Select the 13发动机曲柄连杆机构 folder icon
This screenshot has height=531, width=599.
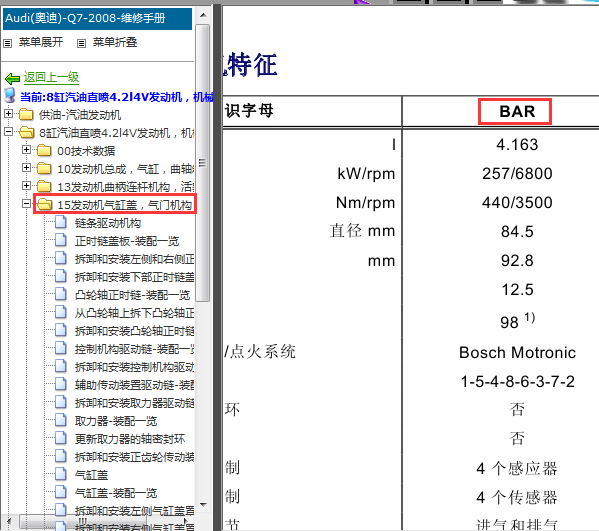point(44,186)
